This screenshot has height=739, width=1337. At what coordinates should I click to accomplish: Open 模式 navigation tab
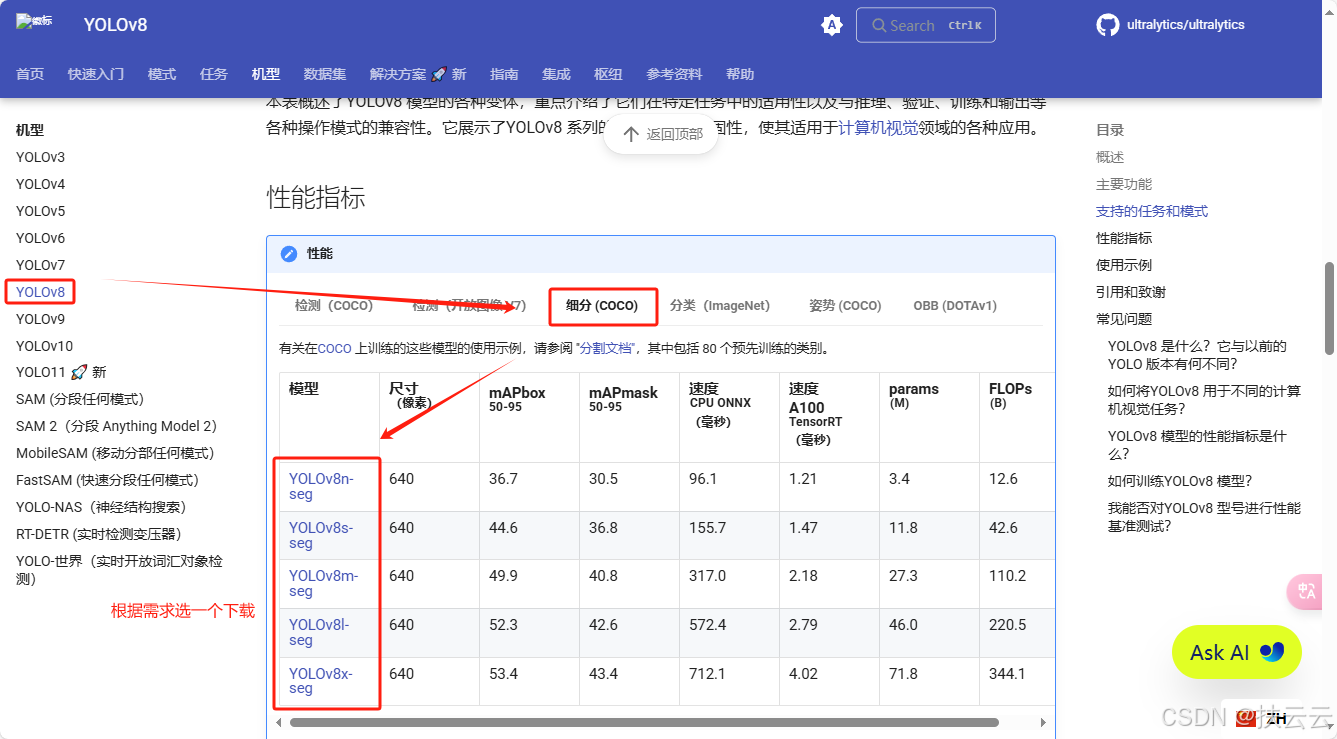point(162,74)
